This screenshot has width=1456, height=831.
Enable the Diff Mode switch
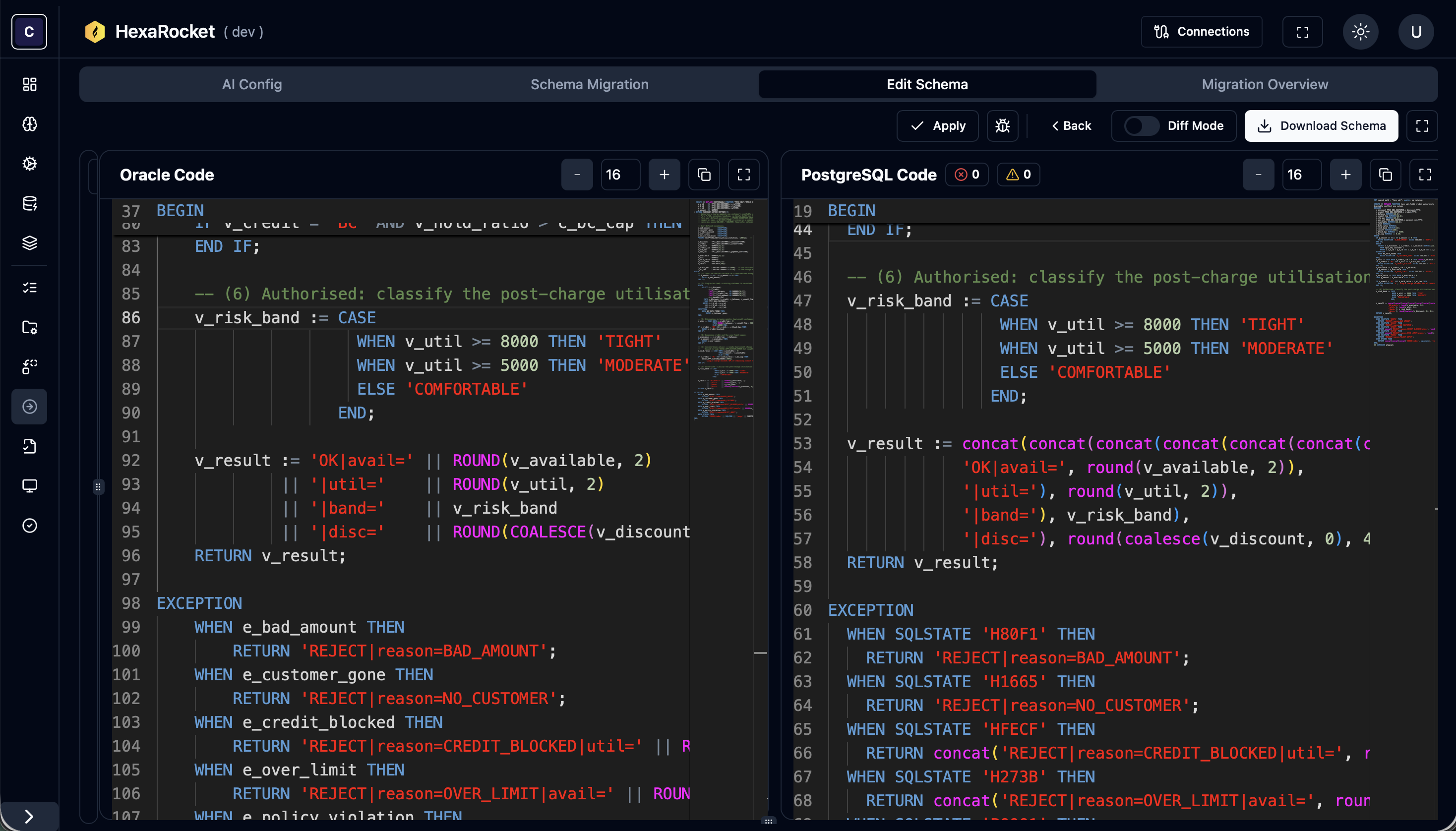click(1142, 125)
